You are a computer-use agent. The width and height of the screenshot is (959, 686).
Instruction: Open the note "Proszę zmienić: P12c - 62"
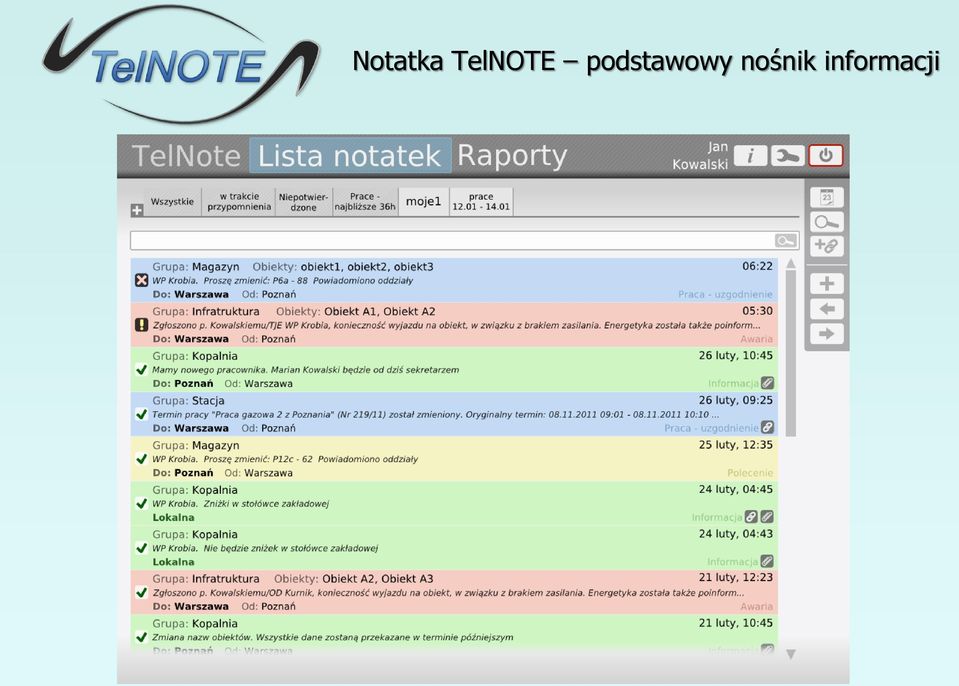[454, 459]
